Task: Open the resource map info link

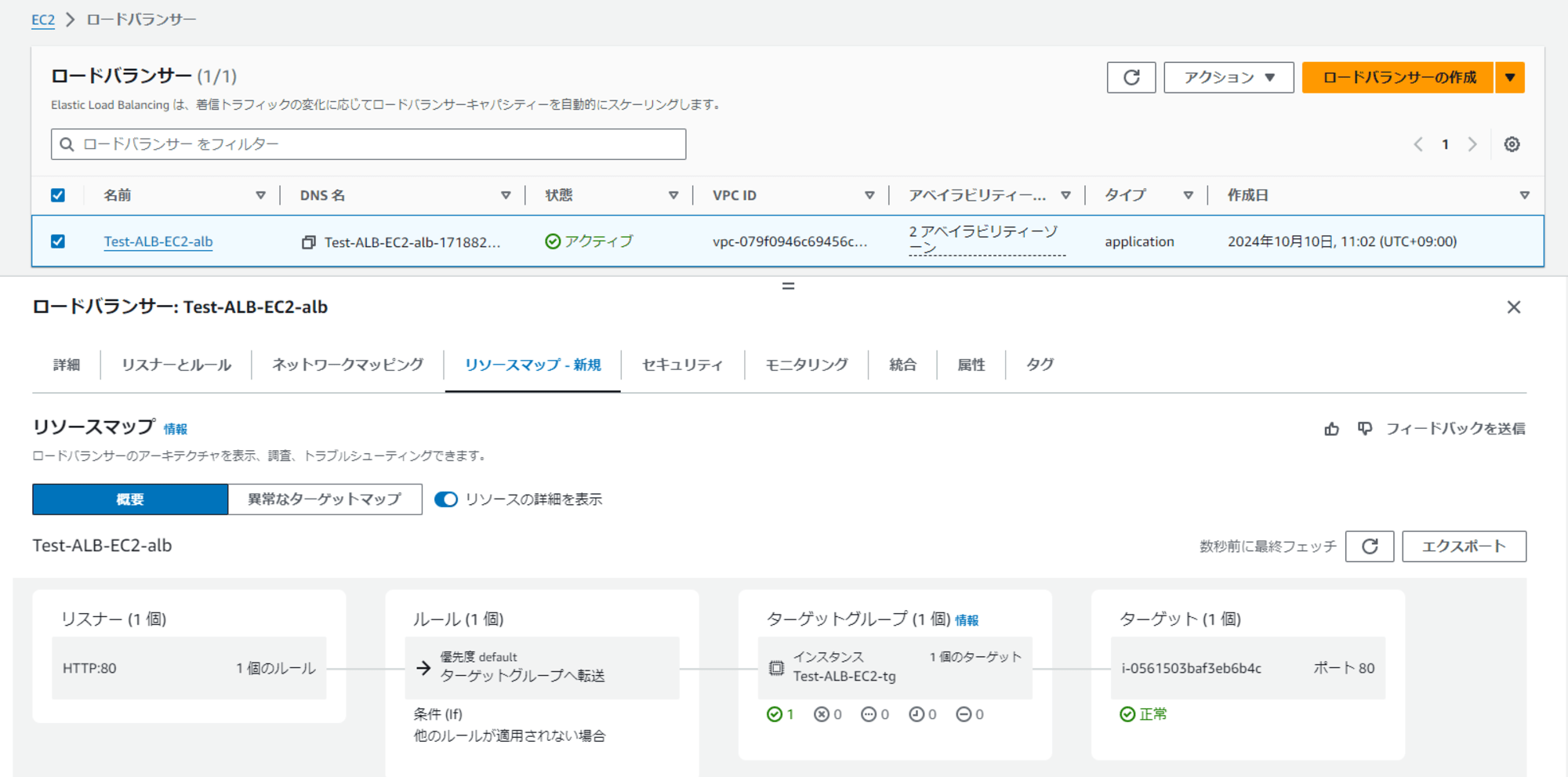Action: (176, 429)
